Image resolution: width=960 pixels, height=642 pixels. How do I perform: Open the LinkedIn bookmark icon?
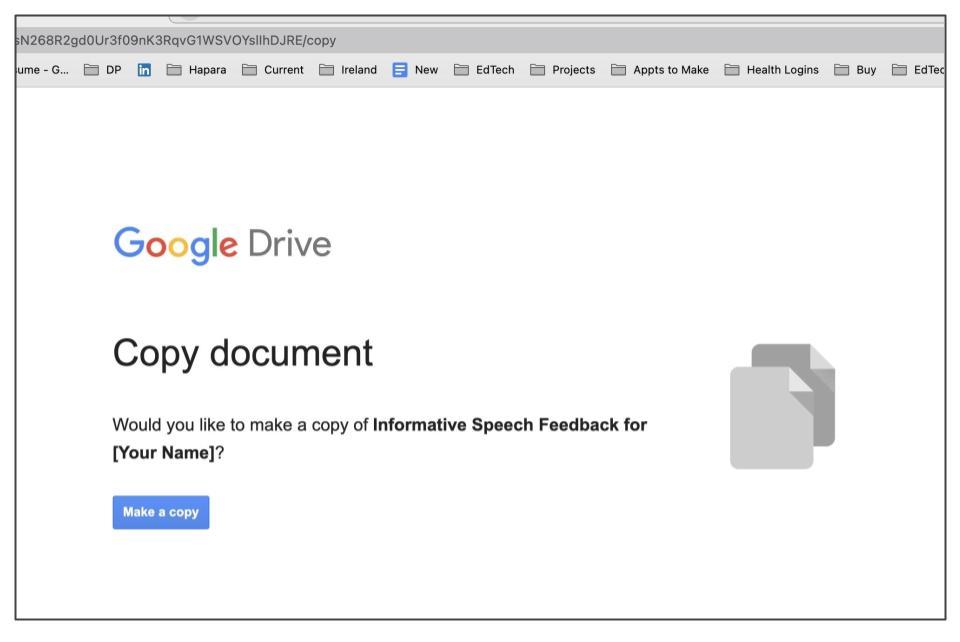coord(144,70)
